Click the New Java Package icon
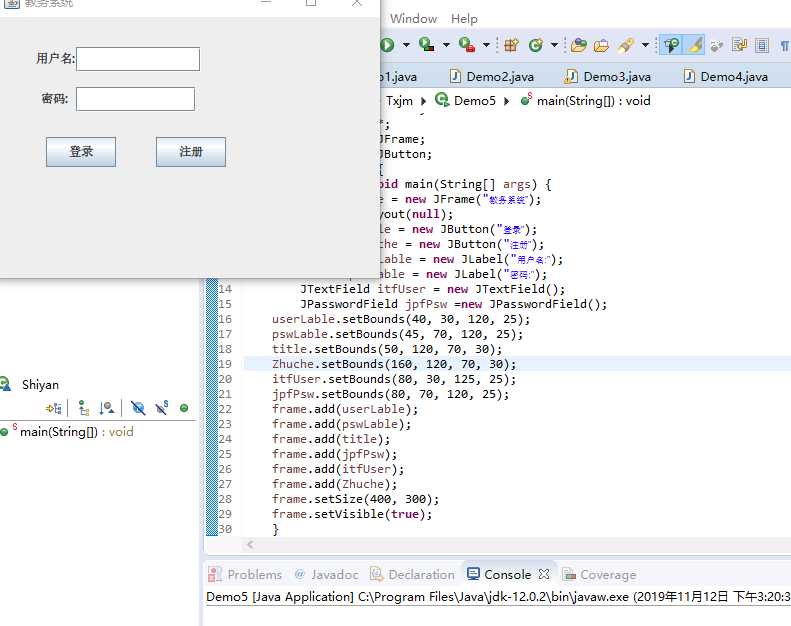 [511, 45]
